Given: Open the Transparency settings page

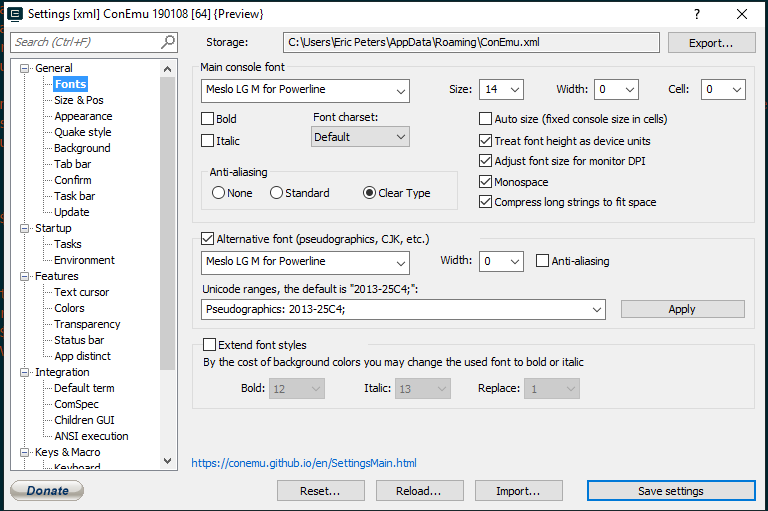Looking at the screenshot, I should pos(87,324).
